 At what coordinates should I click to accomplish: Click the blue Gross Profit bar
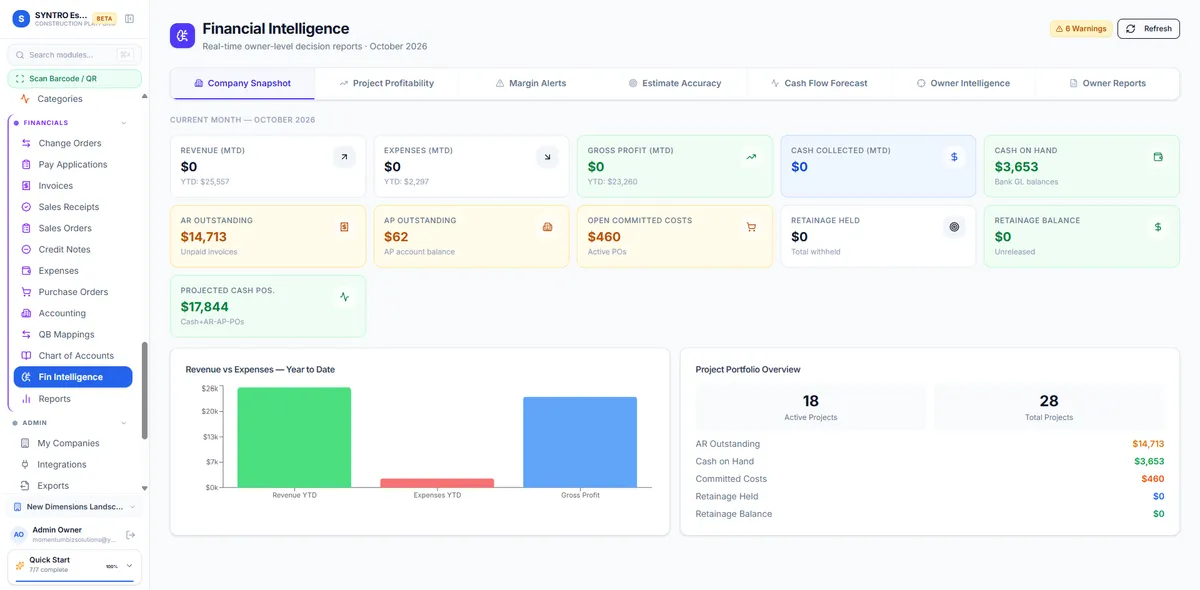click(x=580, y=442)
